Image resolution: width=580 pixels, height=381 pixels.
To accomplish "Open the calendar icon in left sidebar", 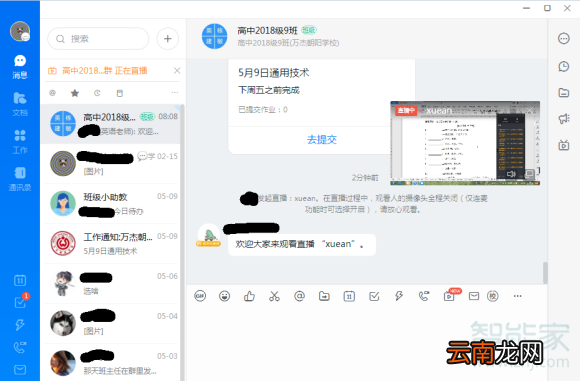I will click(20, 280).
